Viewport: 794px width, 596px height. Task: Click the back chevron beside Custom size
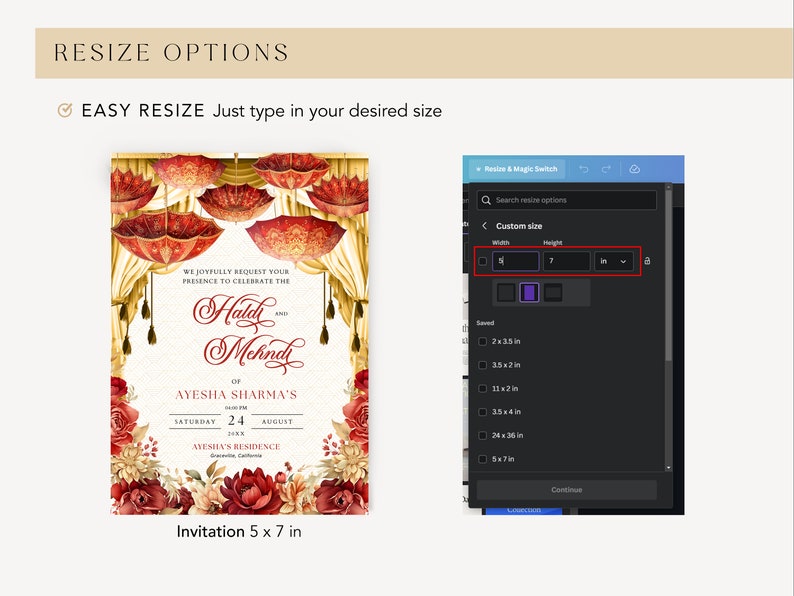click(485, 226)
